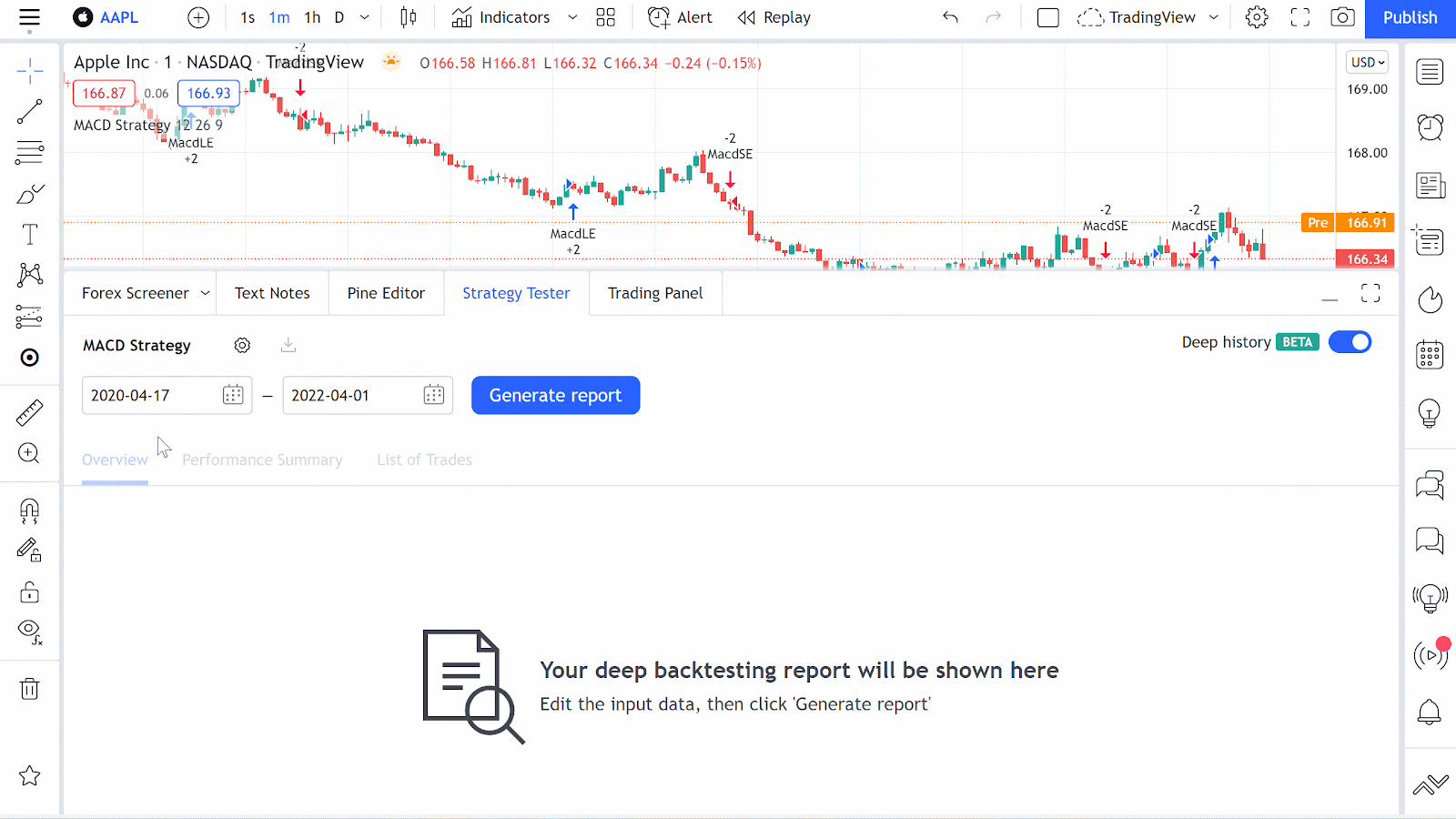The image size is (1456, 819).
Task: Take a chart snapshot with camera icon
Action: coord(1342,17)
